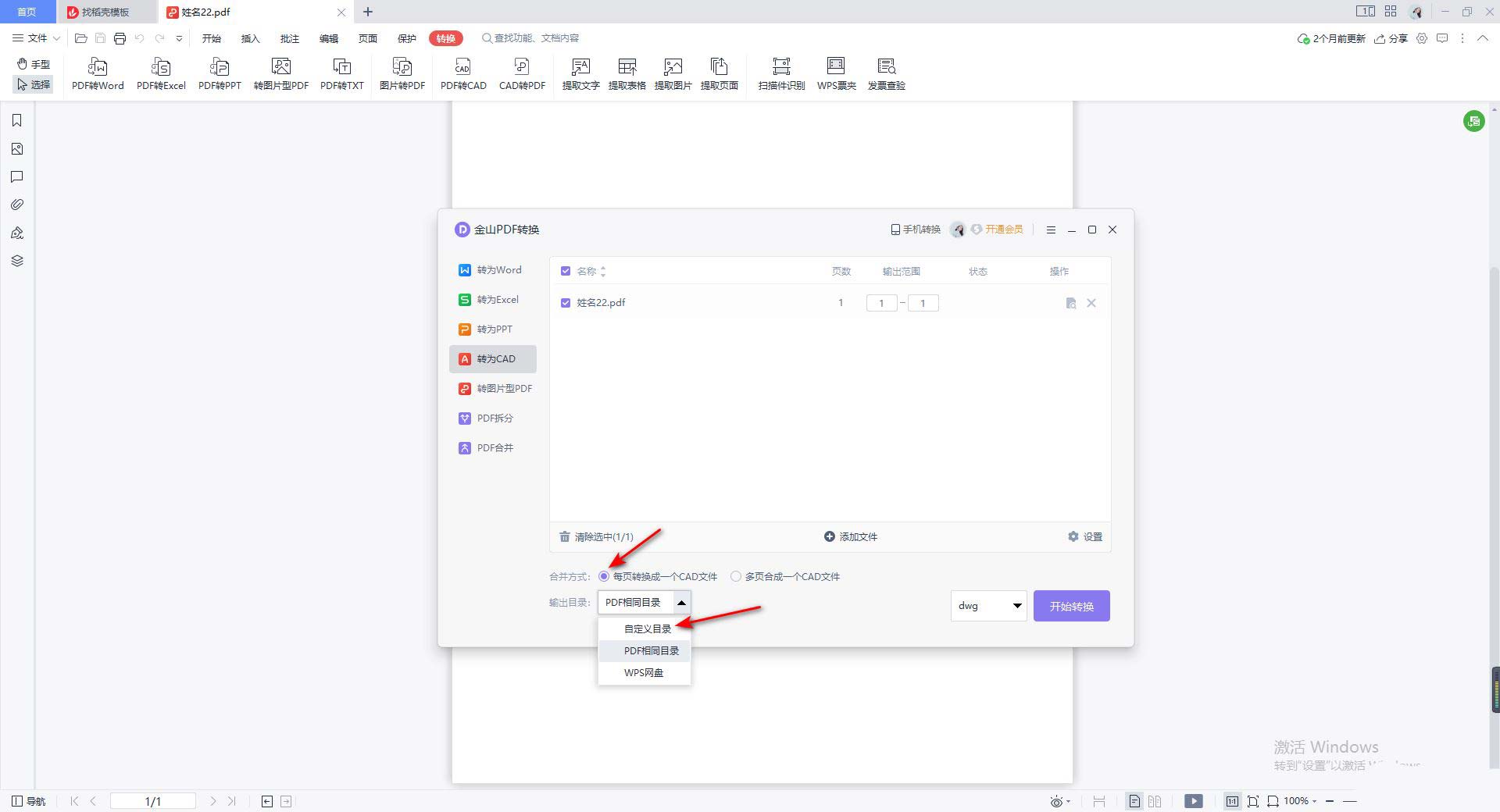
Task: Open the signature sidebar panel
Action: point(17,233)
